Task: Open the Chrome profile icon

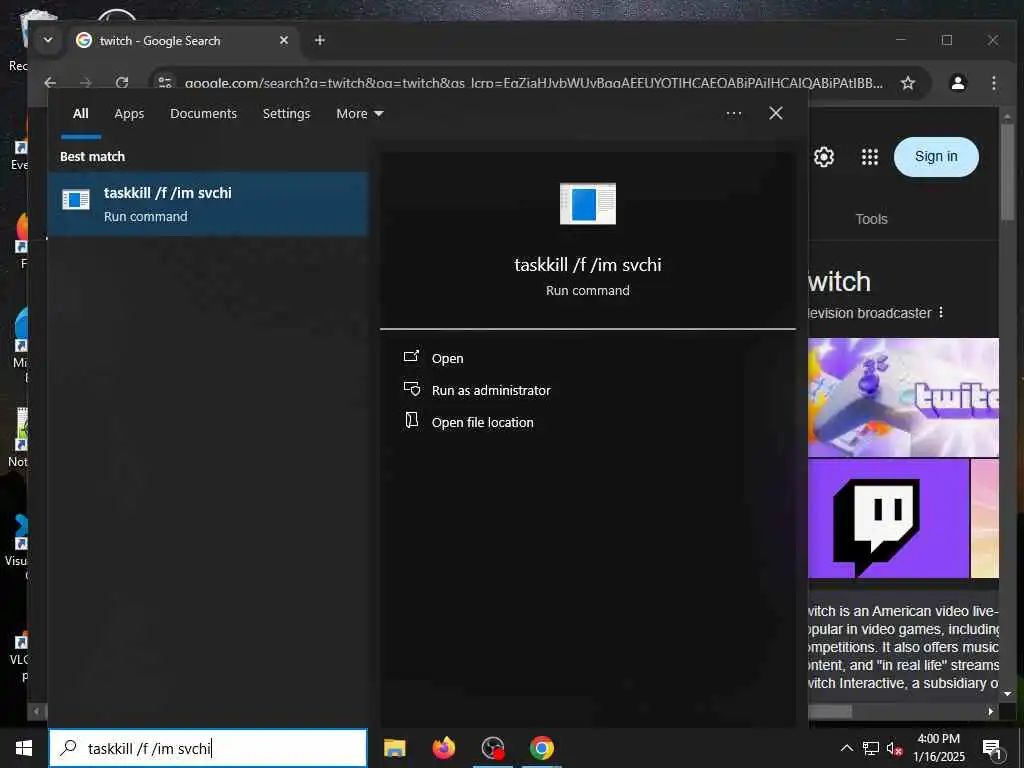Action: click(x=958, y=83)
